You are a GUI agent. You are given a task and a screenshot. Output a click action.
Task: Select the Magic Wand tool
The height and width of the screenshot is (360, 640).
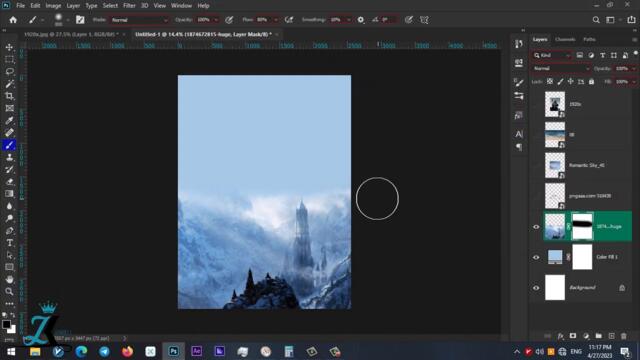[x=9, y=84]
